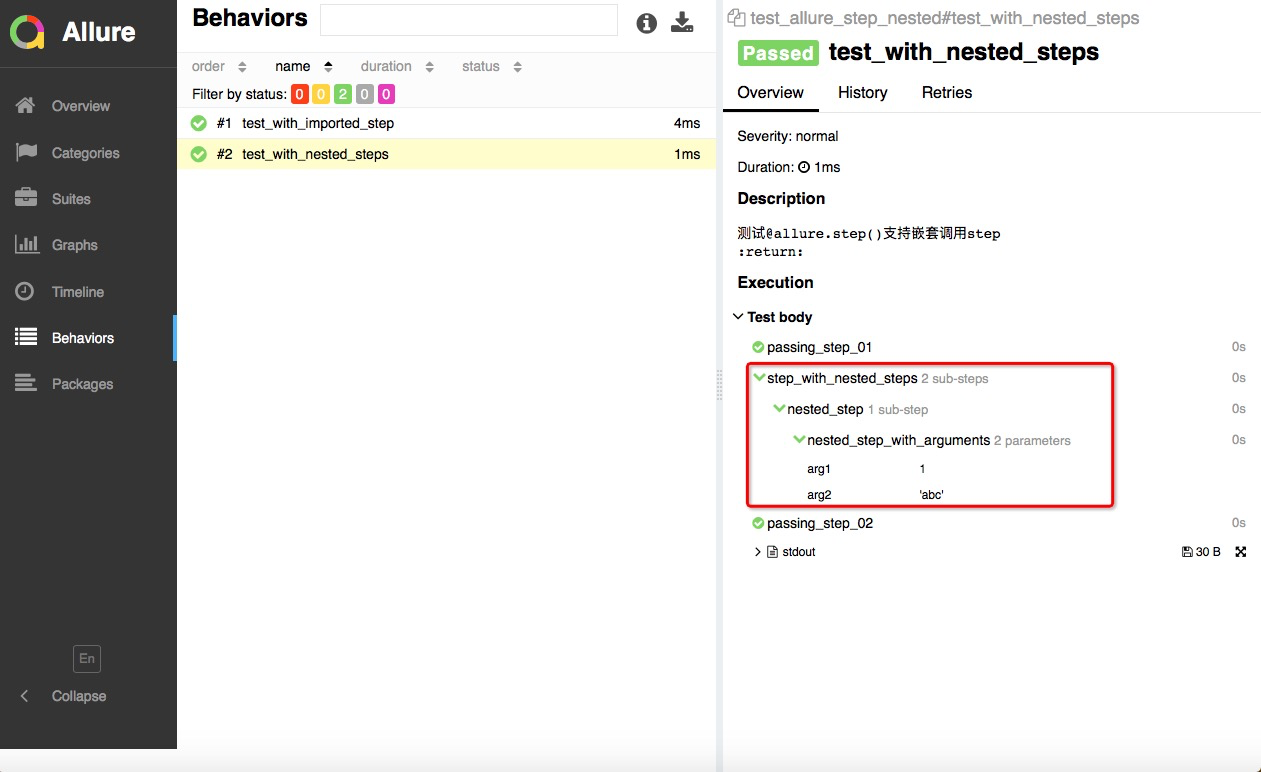Select test_with_nested_steps row
Viewport: 1261px width, 772px height.
(x=446, y=154)
